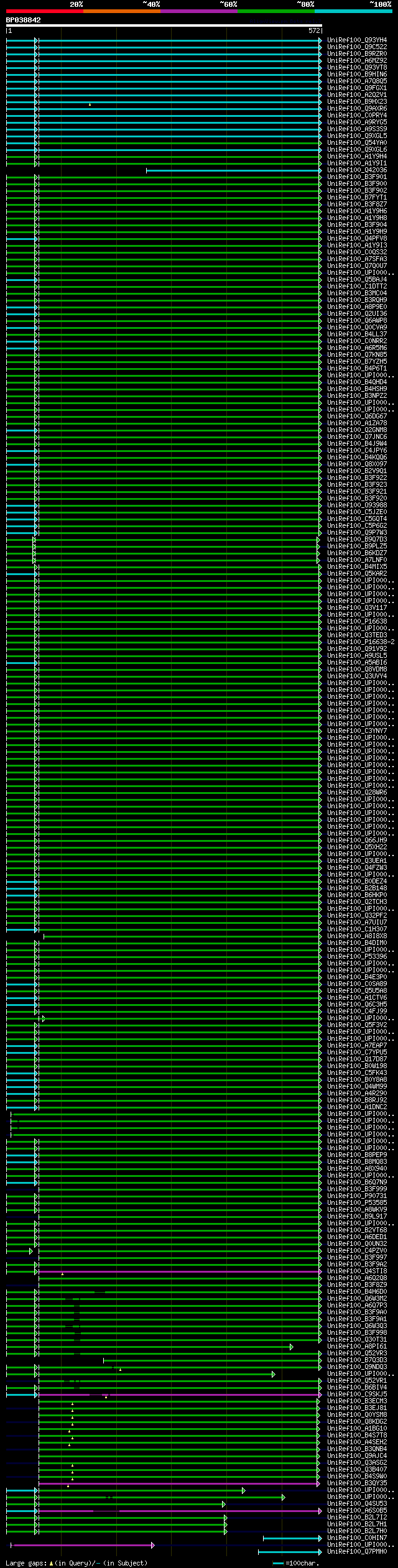The height and width of the screenshot is (1568, 398).
Task: Select label UniRef100_C4JPY6
Action: [x=357, y=451]
